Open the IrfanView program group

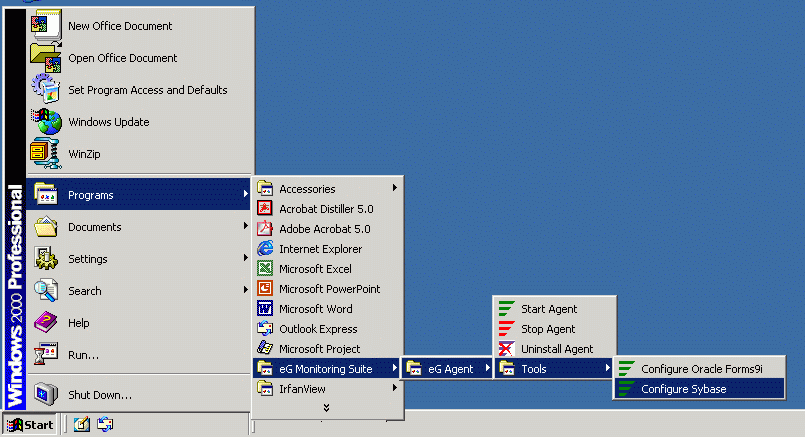(327, 389)
